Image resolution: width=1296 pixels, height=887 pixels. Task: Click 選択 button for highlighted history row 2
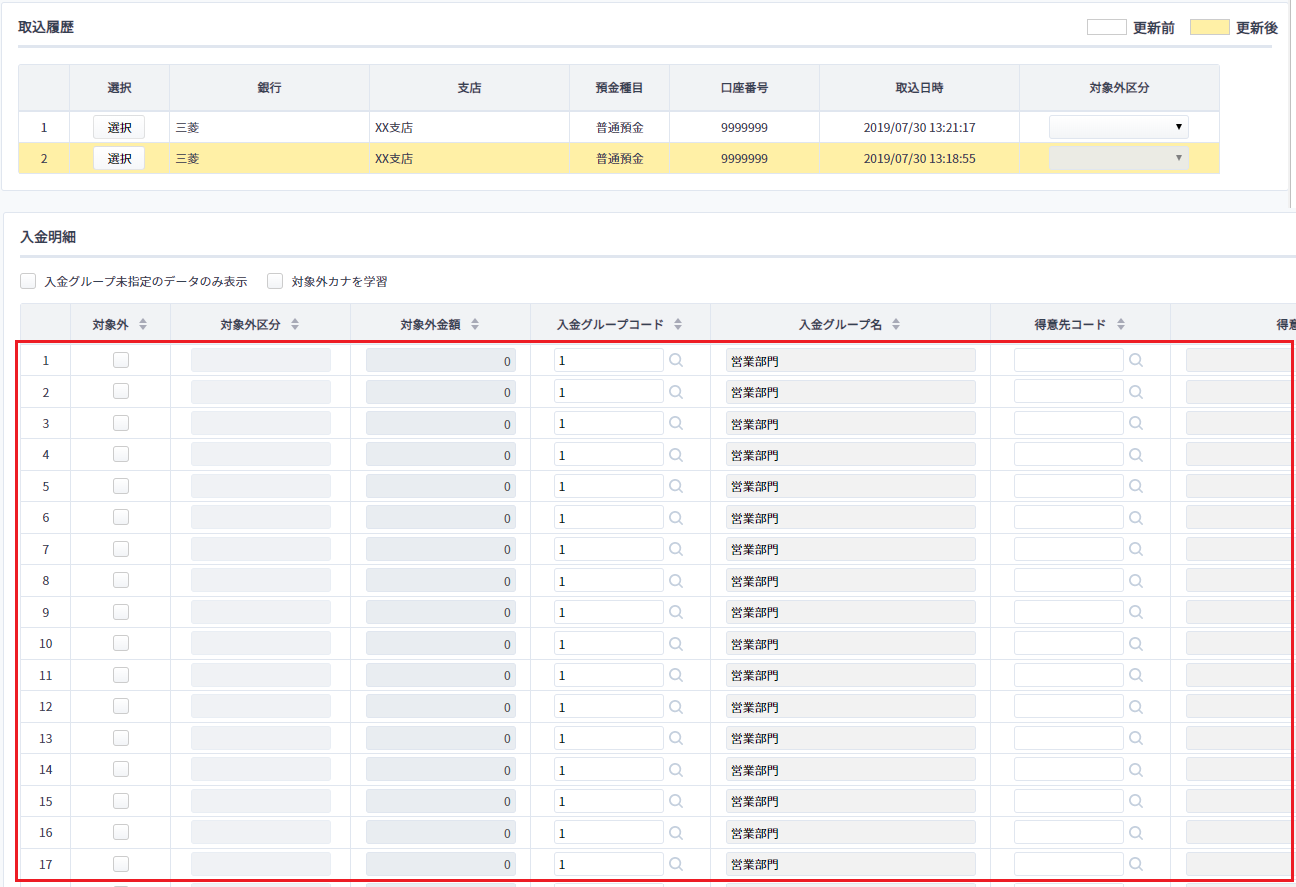coord(119,158)
